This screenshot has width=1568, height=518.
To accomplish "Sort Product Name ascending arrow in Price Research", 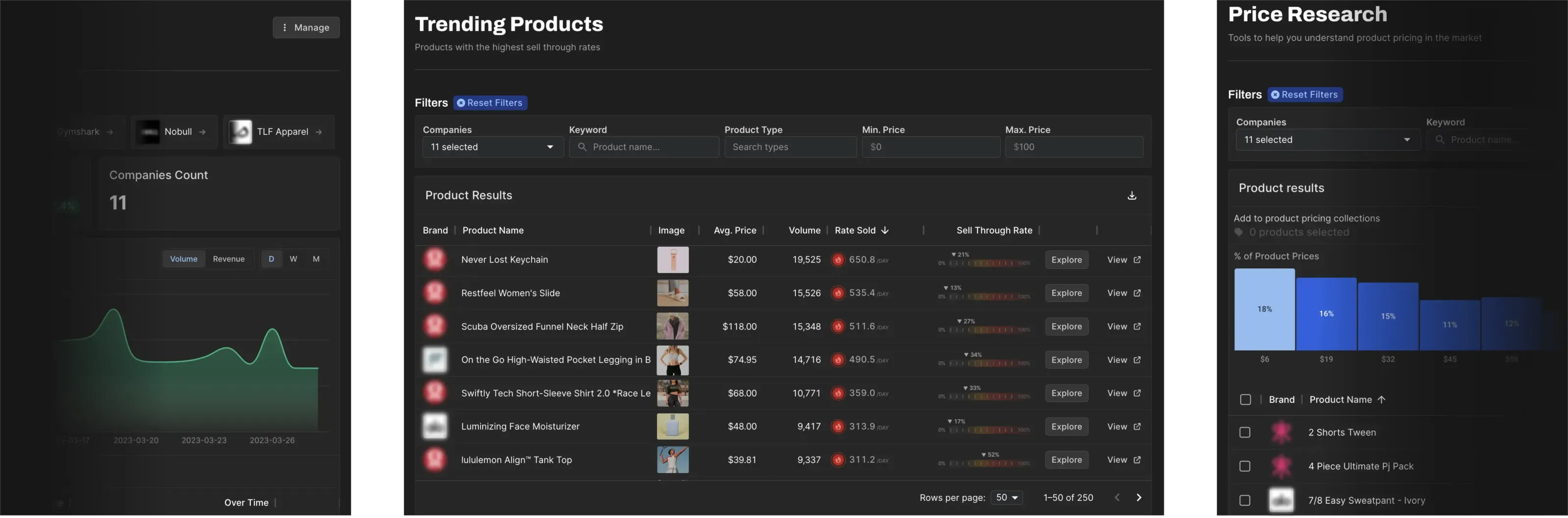I will [x=1381, y=400].
